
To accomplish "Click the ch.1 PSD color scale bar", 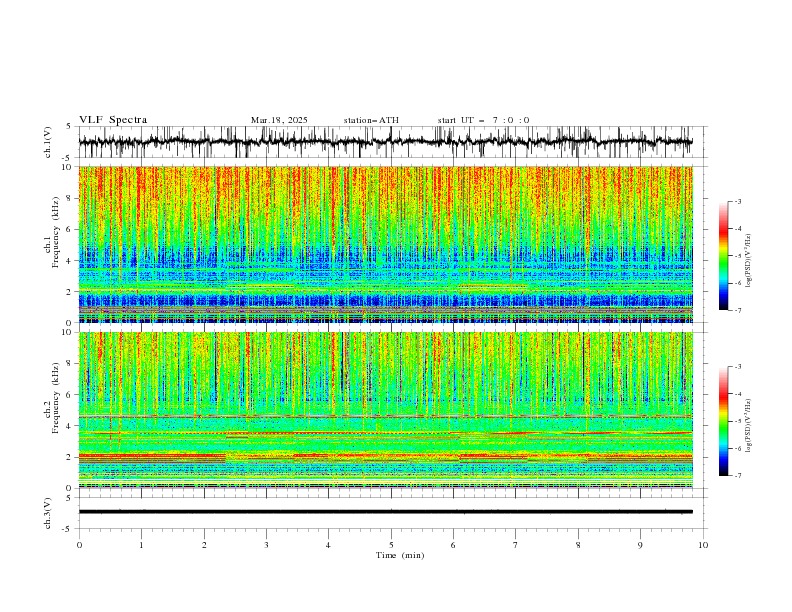I will pos(723,256).
